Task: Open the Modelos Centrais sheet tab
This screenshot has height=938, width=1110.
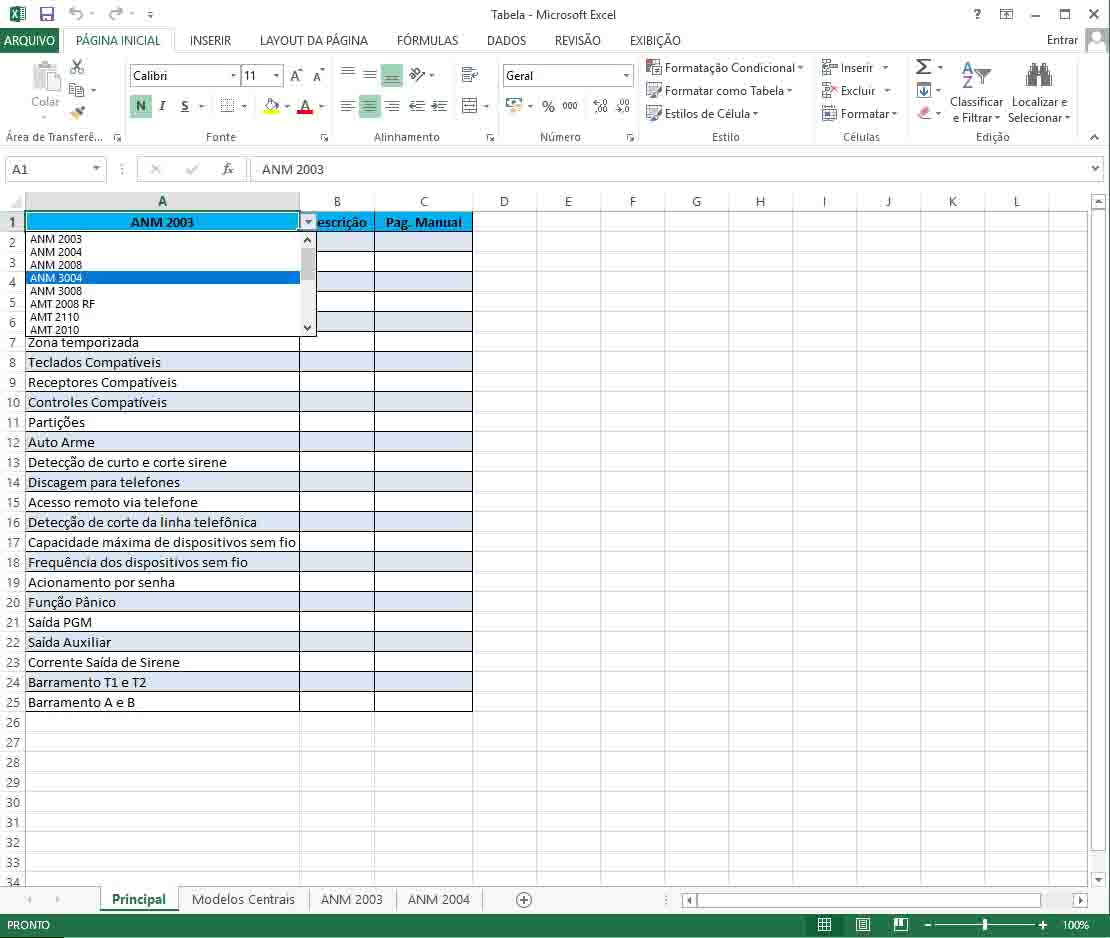Action: [x=243, y=899]
